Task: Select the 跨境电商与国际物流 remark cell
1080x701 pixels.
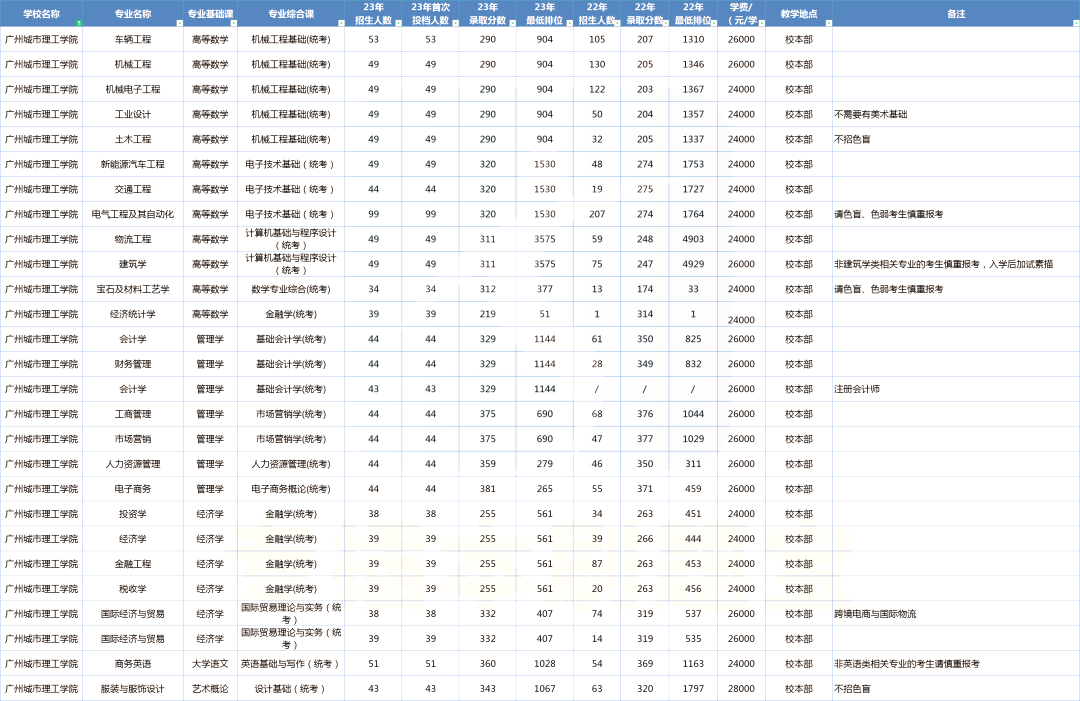Action: (875, 614)
